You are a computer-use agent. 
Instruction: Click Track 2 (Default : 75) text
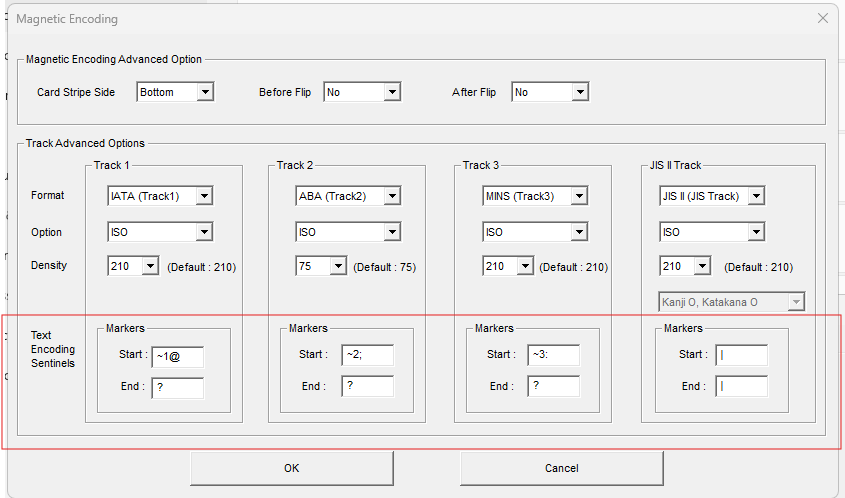(385, 267)
